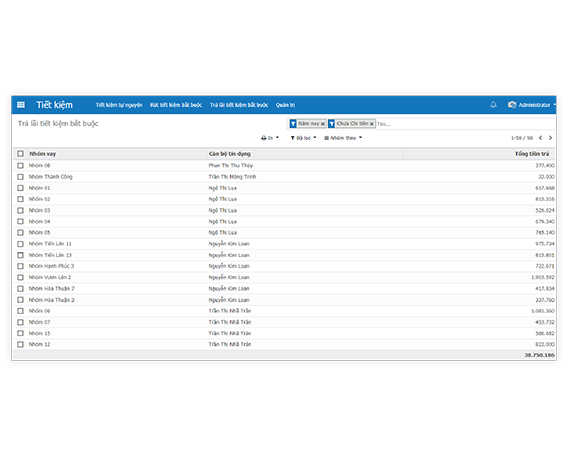Image resolution: width=570 pixels, height=458 pixels.
Task: Open the 'Nhóm 08' record
Action: (40, 166)
